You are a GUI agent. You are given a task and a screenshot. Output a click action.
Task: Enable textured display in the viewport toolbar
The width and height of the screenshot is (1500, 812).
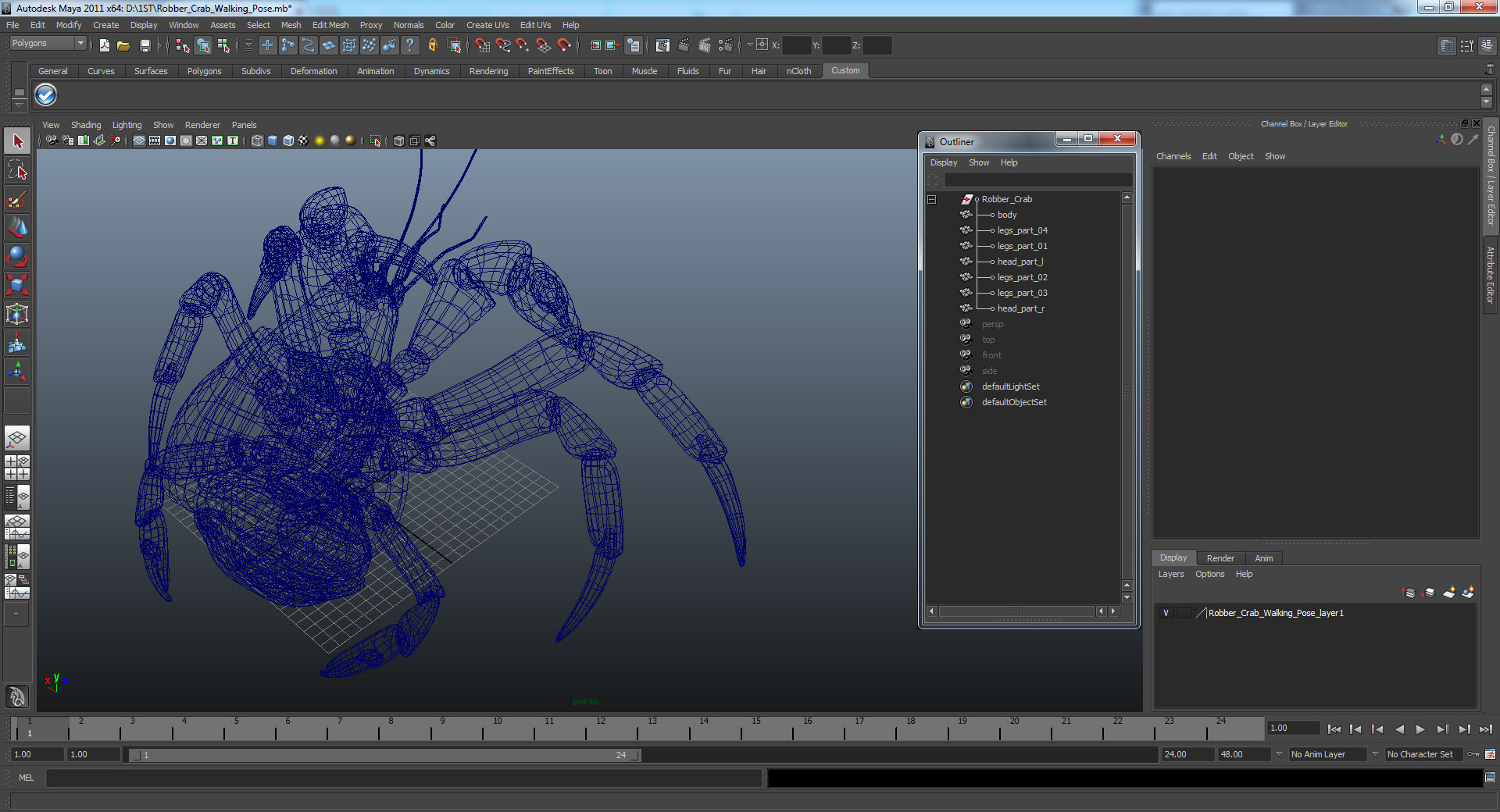304,141
